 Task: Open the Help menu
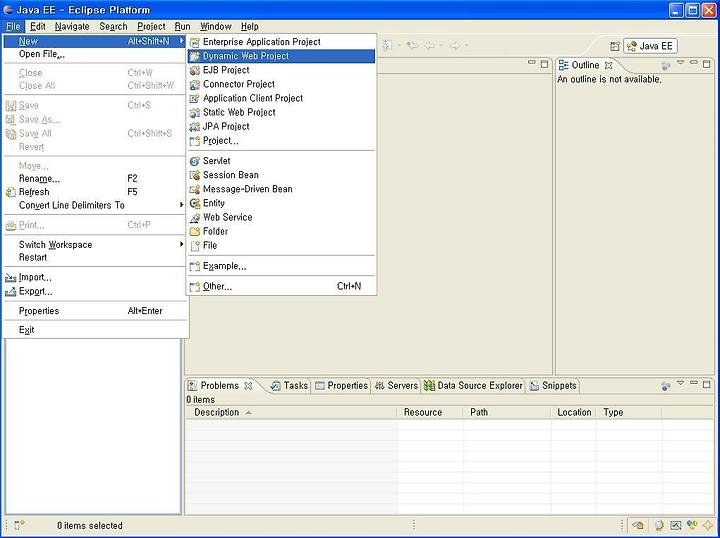point(250,27)
